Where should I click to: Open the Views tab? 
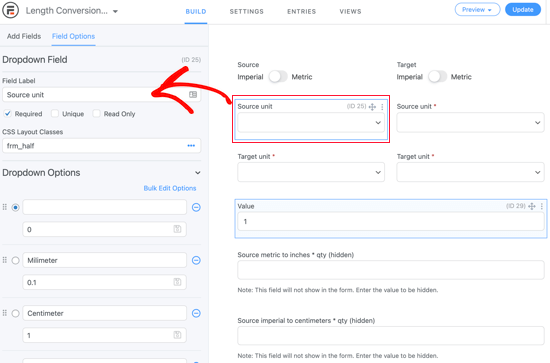(x=350, y=12)
